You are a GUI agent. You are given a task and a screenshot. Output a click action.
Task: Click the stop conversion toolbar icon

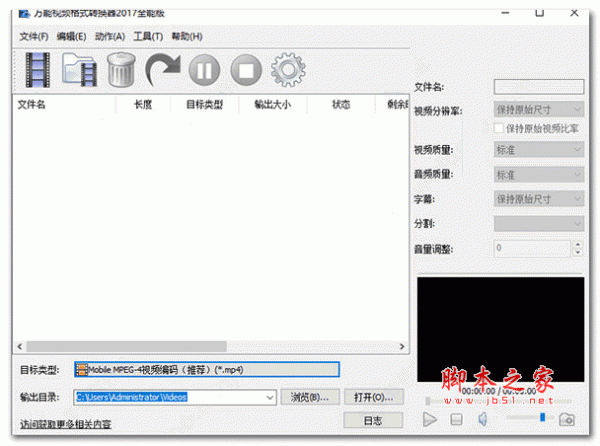pos(246,70)
